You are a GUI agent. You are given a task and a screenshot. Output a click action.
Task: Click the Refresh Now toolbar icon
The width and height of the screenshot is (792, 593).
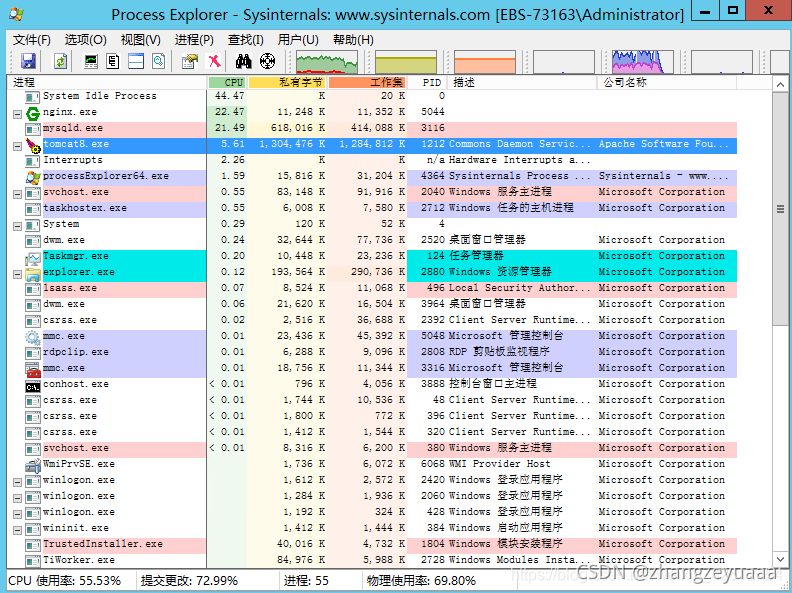click(x=61, y=61)
